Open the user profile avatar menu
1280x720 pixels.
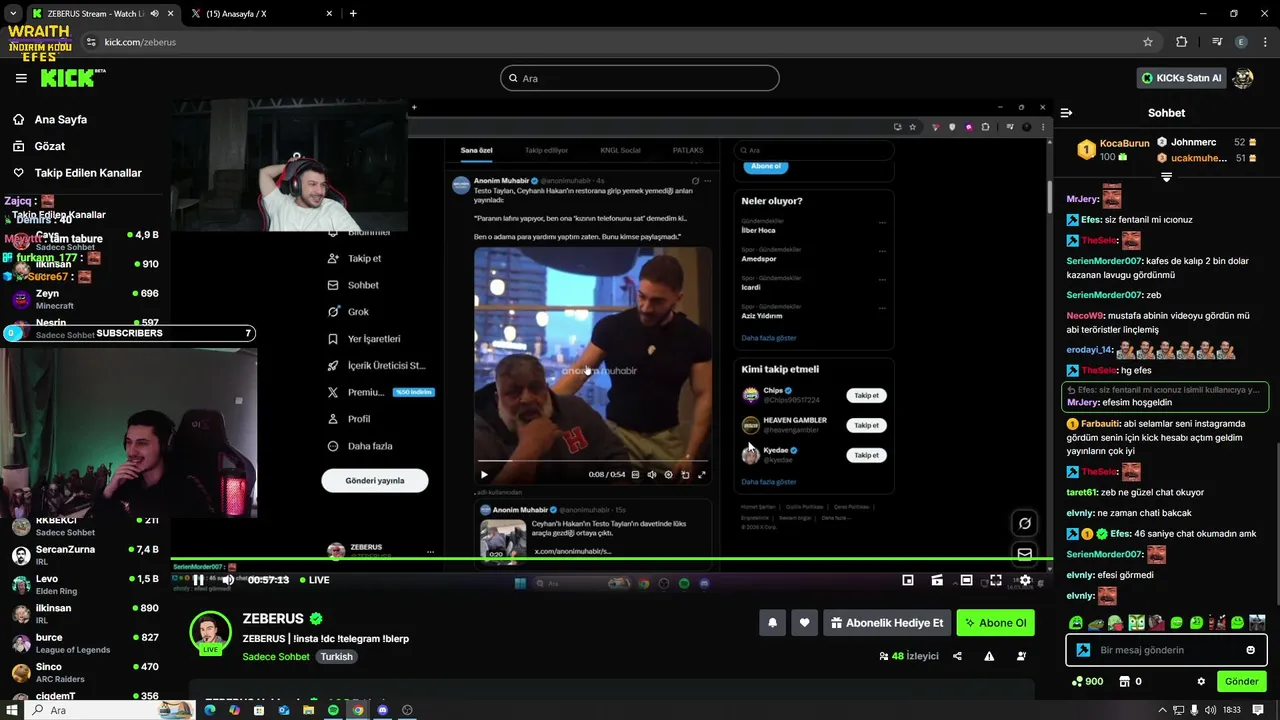click(x=1243, y=78)
